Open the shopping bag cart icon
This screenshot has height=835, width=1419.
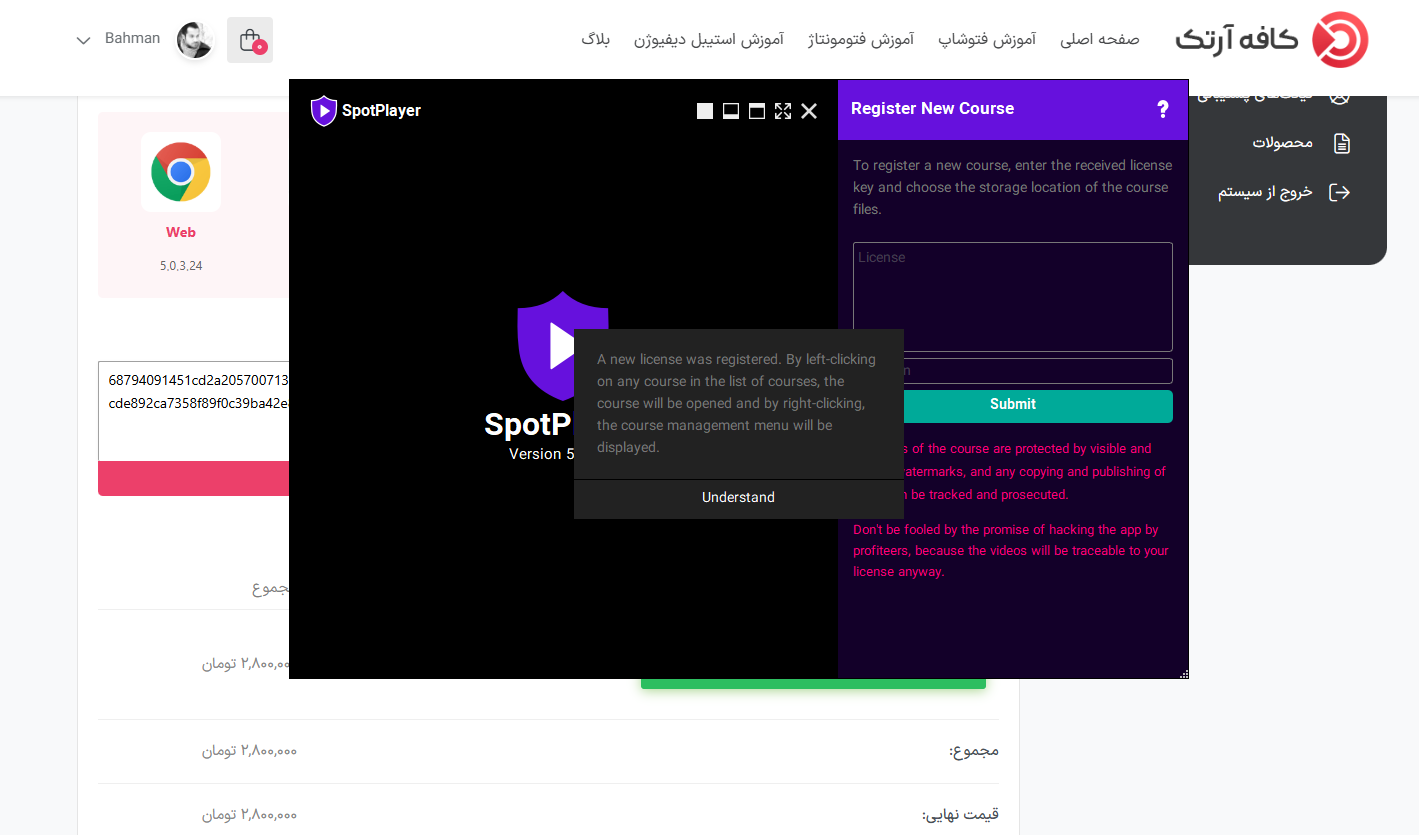[250, 40]
